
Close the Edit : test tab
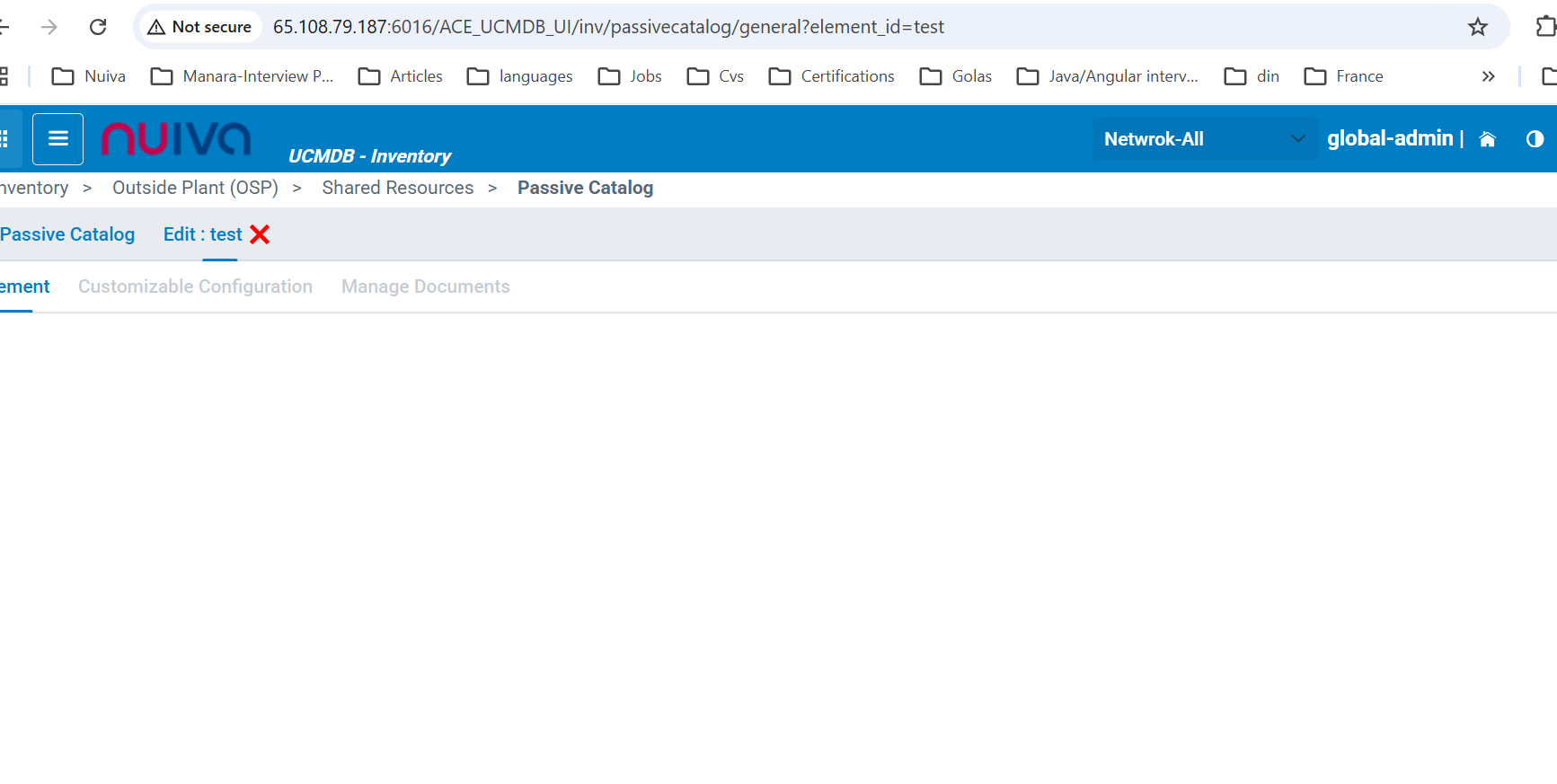point(260,234)
